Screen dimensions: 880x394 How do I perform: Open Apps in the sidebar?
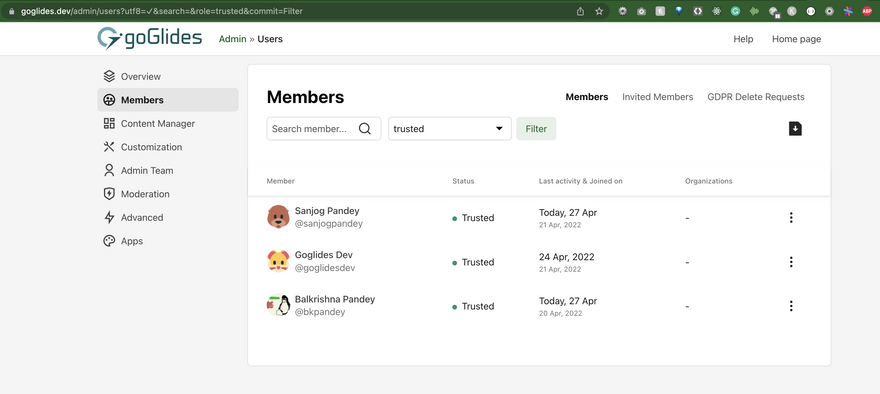tap(168, 241)
